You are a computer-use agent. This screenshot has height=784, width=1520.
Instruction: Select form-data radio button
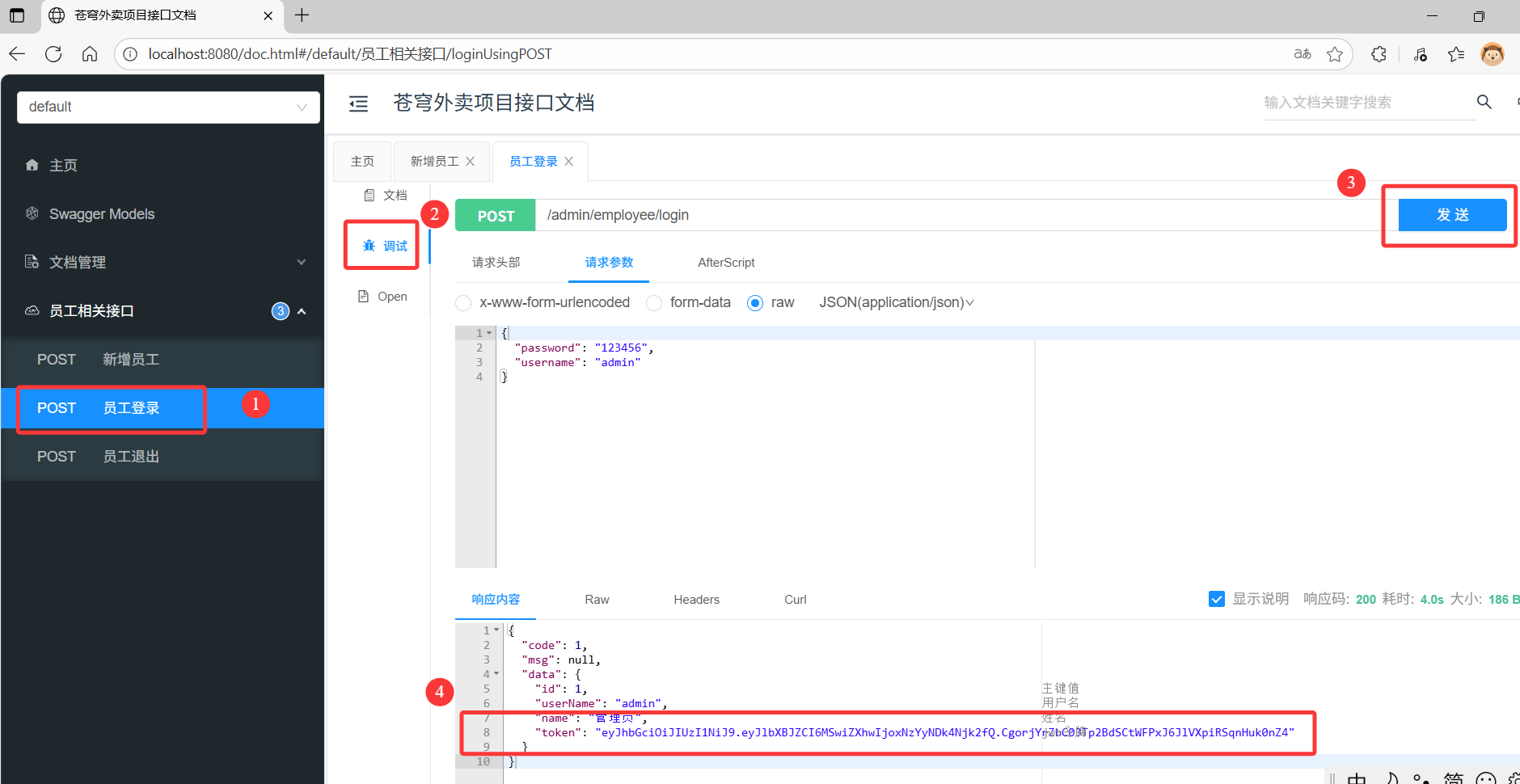tap(654, 303)
